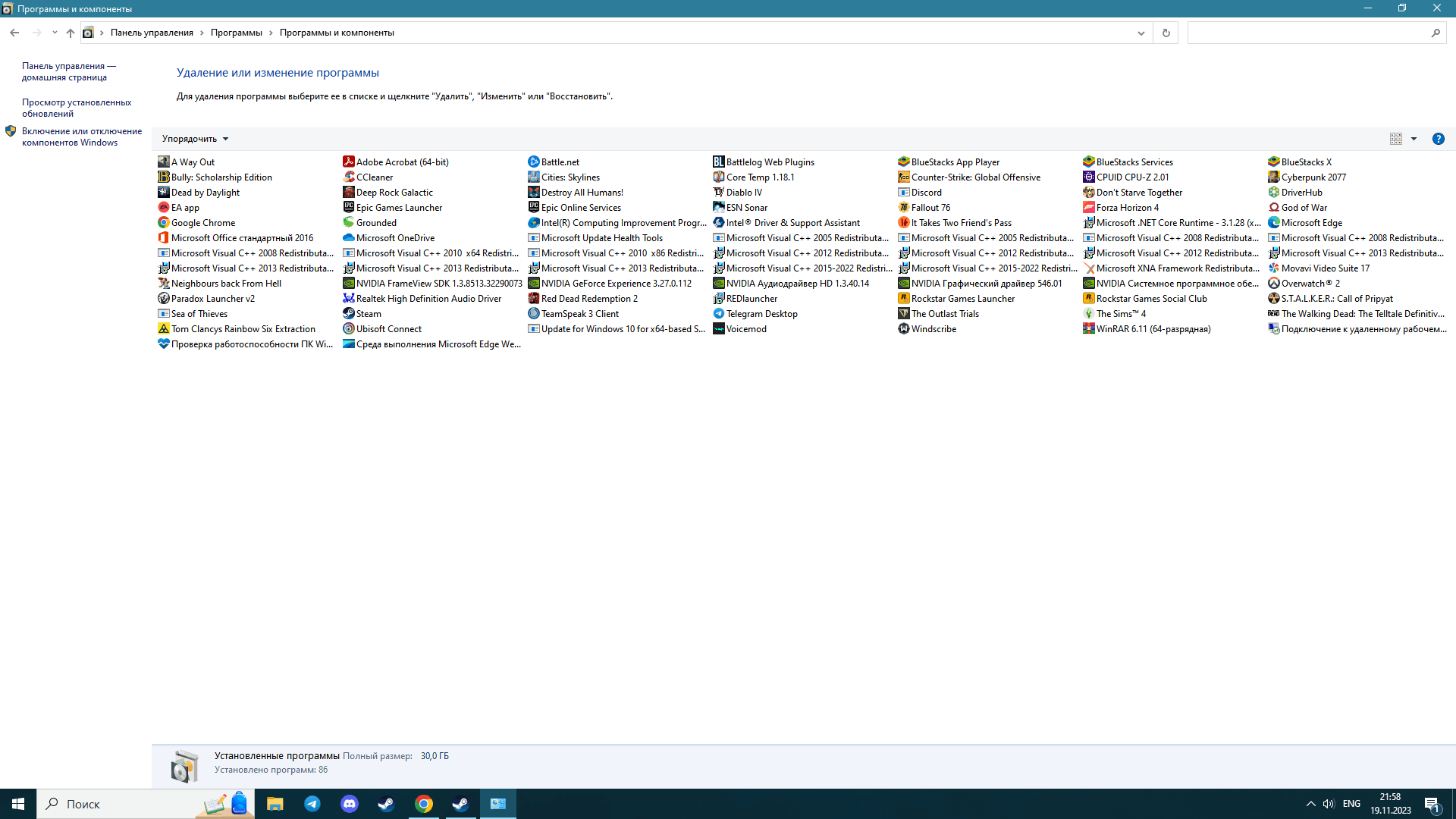This screenshot has height=819, width=1456.
Task: Select the A Way Out program icon
Action: point(163,162)
